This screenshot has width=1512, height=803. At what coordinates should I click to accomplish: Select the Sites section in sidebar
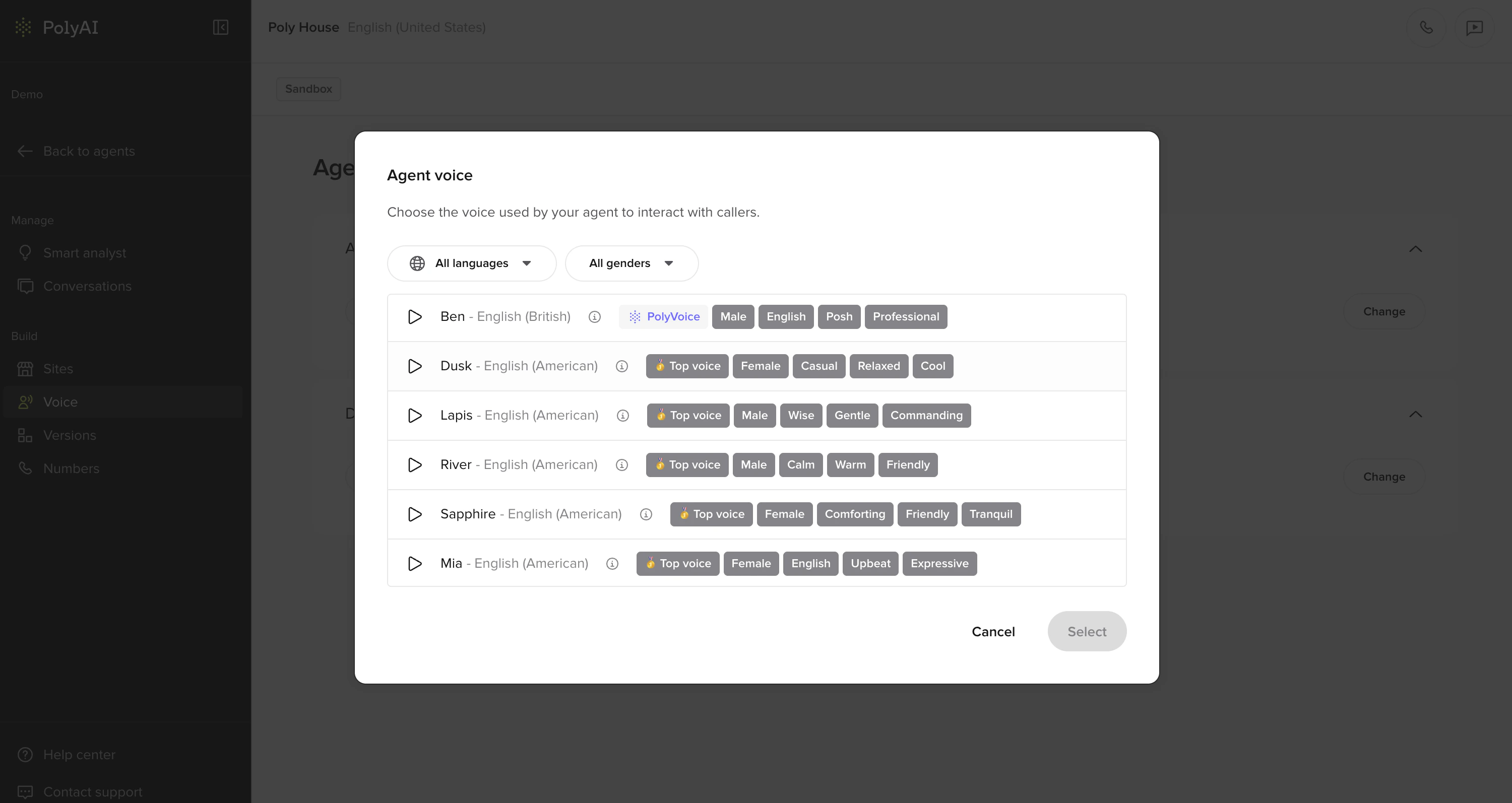point(58,368)
